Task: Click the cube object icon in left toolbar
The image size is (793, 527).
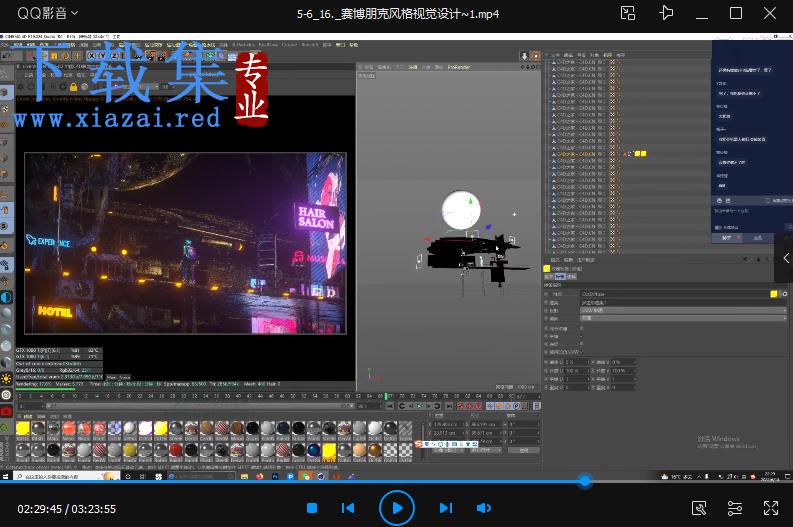Action: 5,93
